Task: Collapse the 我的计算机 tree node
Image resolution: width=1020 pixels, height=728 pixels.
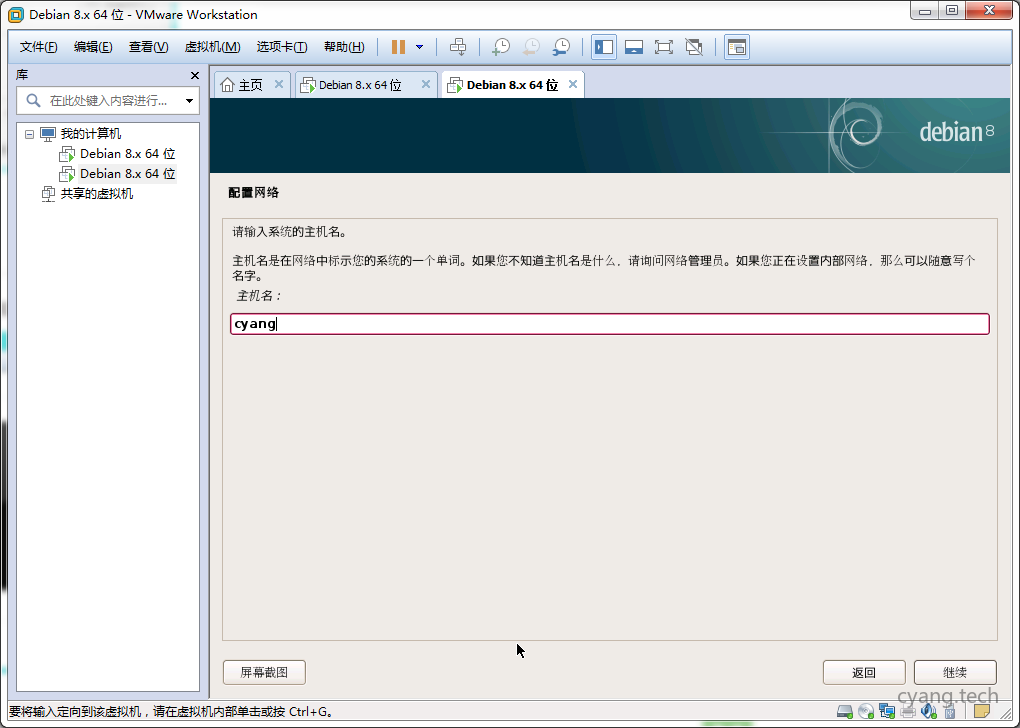Action: pyautogui.click(x=29, y=133)
